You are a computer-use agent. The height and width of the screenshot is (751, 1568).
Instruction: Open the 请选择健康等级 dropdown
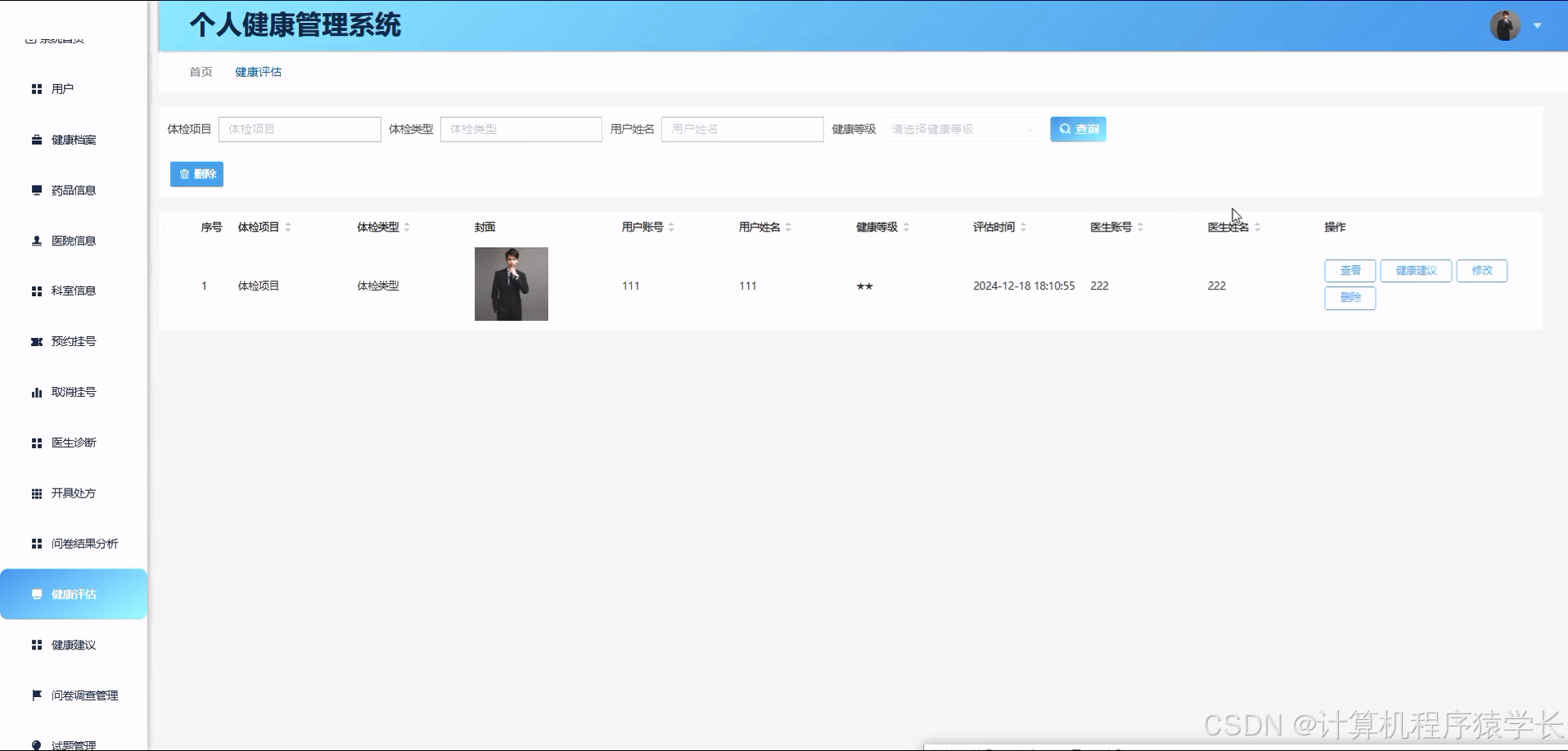click(962, 128)
